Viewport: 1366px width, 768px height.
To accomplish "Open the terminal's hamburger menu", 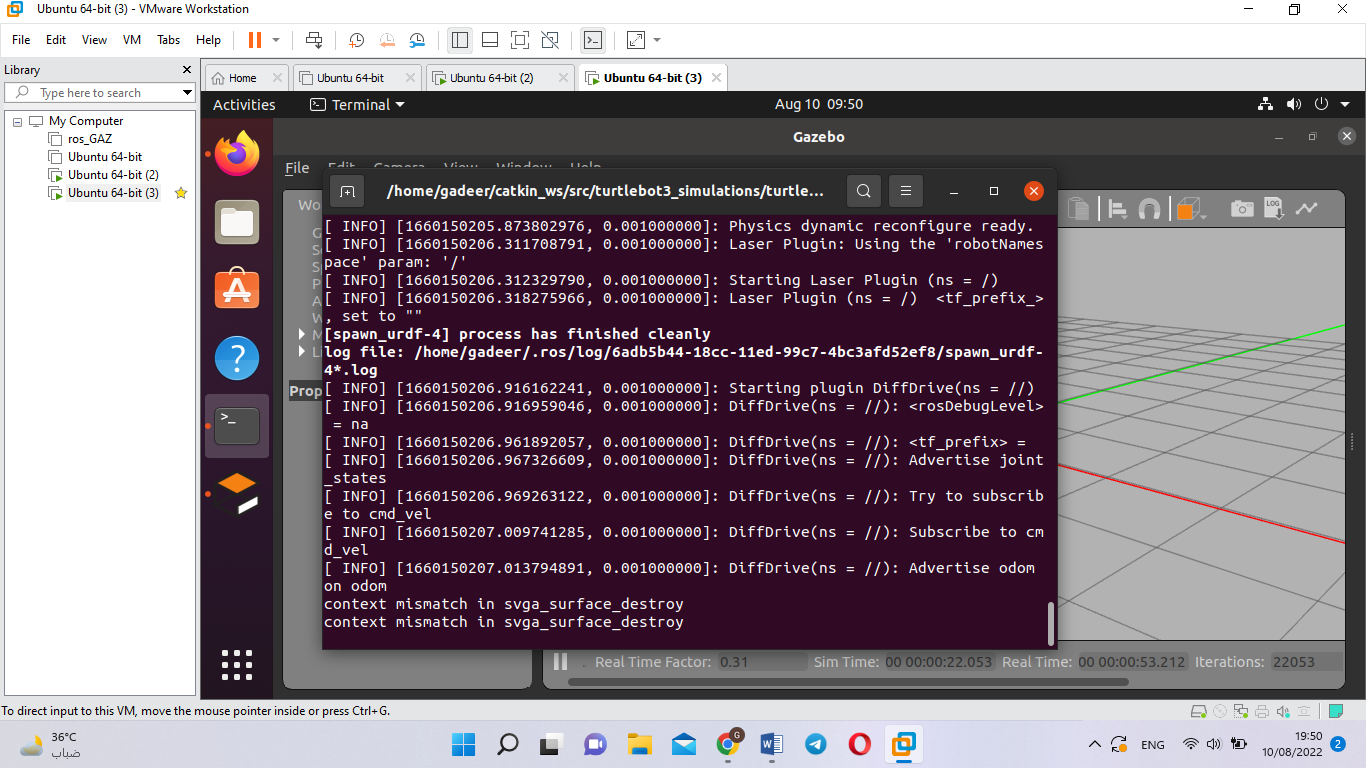I will pos(905,190).
